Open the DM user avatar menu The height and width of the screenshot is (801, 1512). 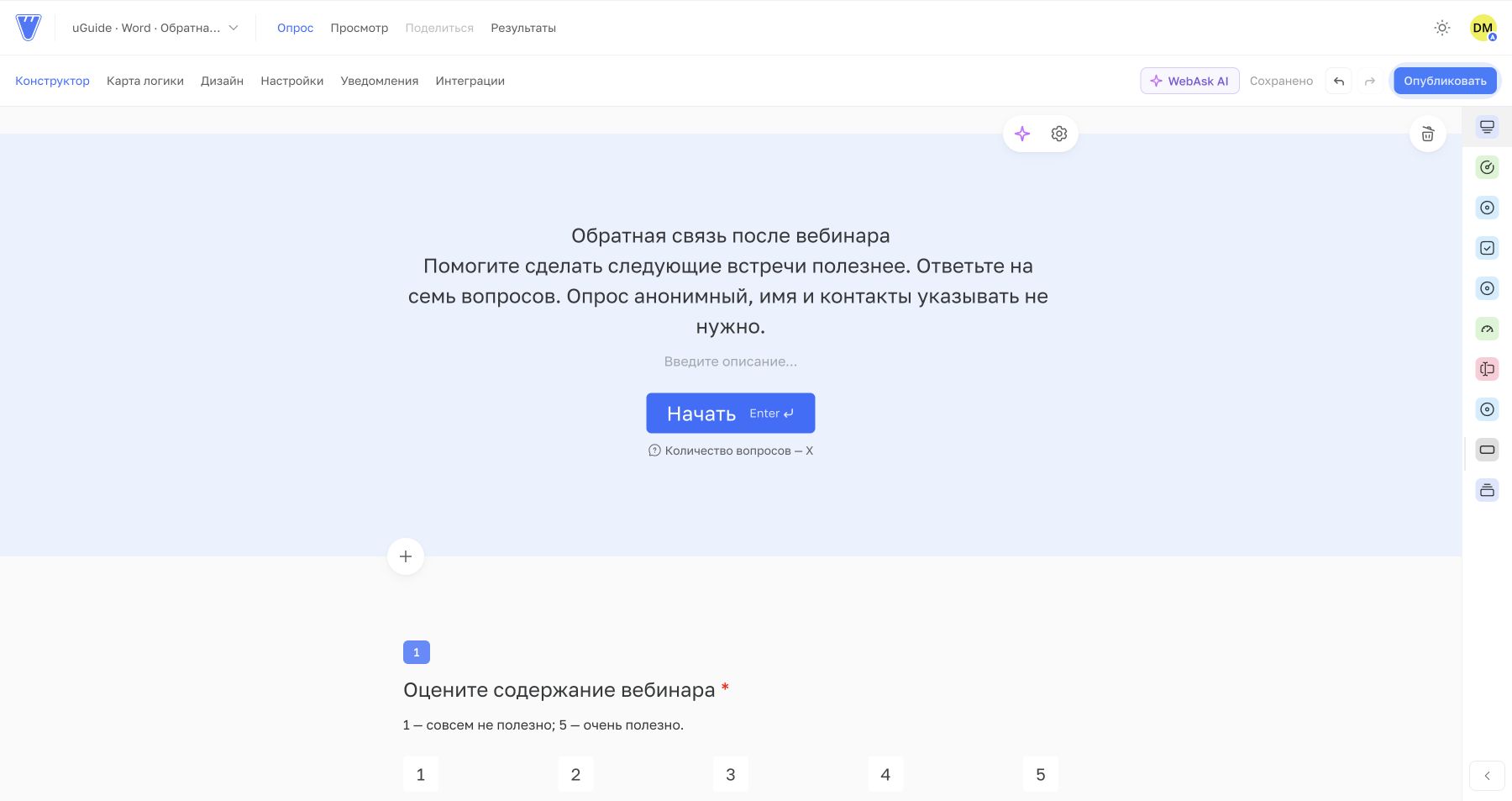coord(1483,28)
